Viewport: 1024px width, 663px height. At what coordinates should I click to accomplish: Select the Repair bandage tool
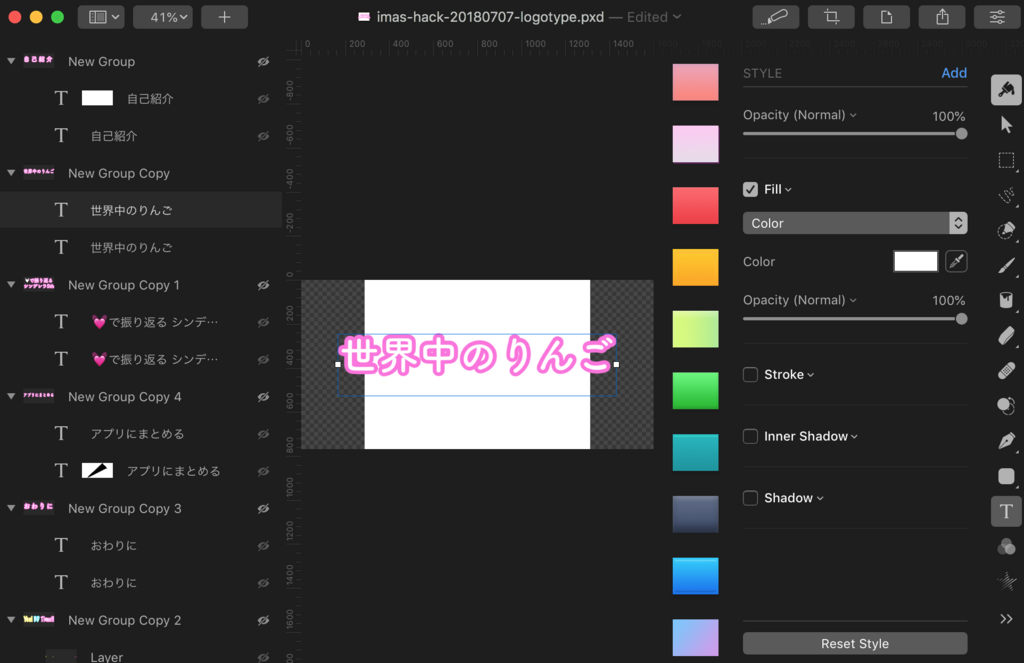pos(1006,370)
